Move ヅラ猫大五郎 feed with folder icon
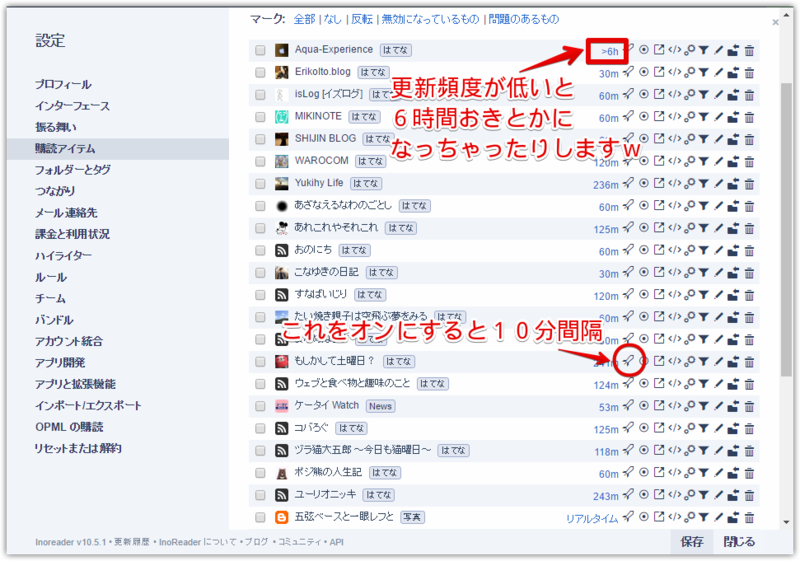 733,451
